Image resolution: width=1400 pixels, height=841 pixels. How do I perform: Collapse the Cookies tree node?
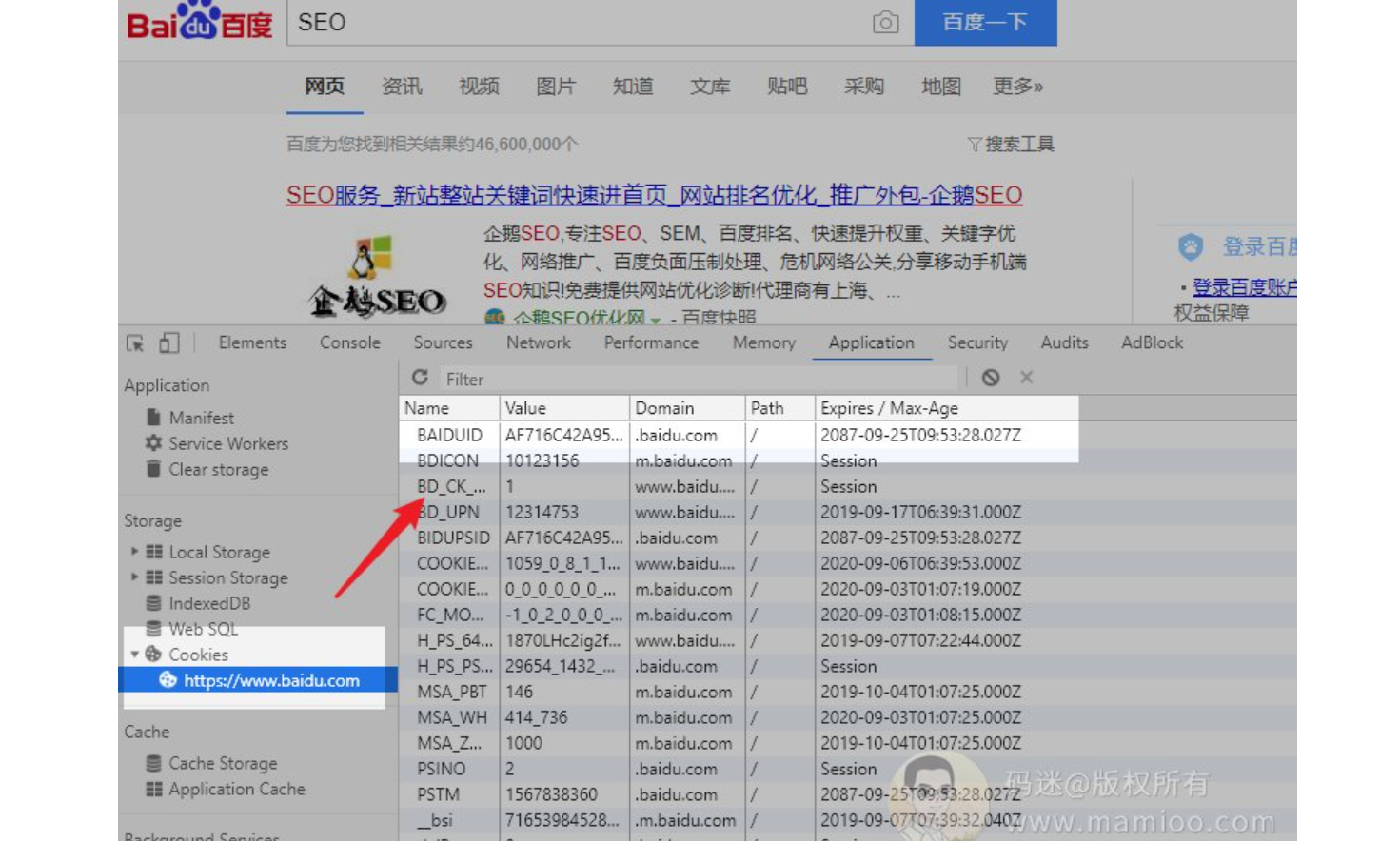click(134, 655)
